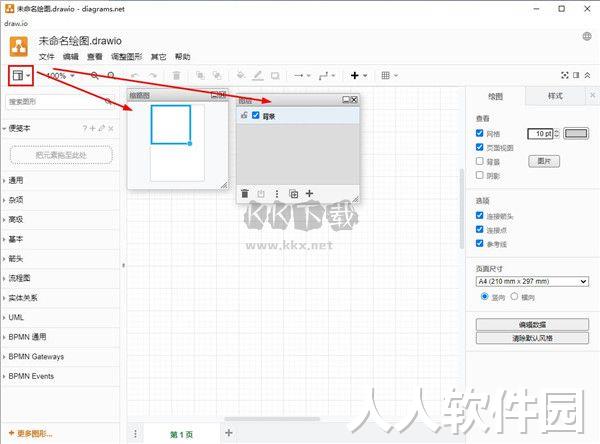Select the 横向 landscape radio button
600x444 pixels.
coord(514,296)
